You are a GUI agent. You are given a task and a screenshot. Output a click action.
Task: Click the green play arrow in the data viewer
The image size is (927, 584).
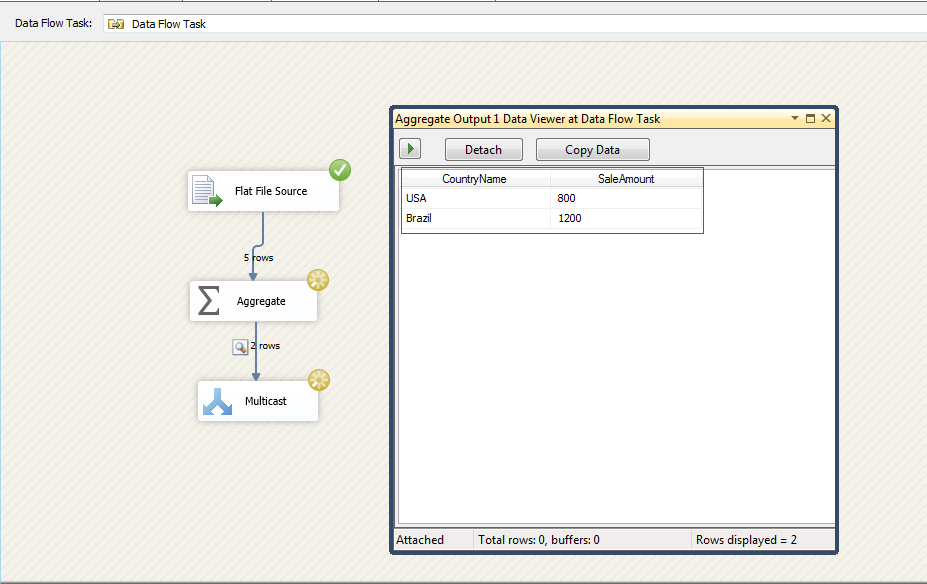[x=409, y=148]
